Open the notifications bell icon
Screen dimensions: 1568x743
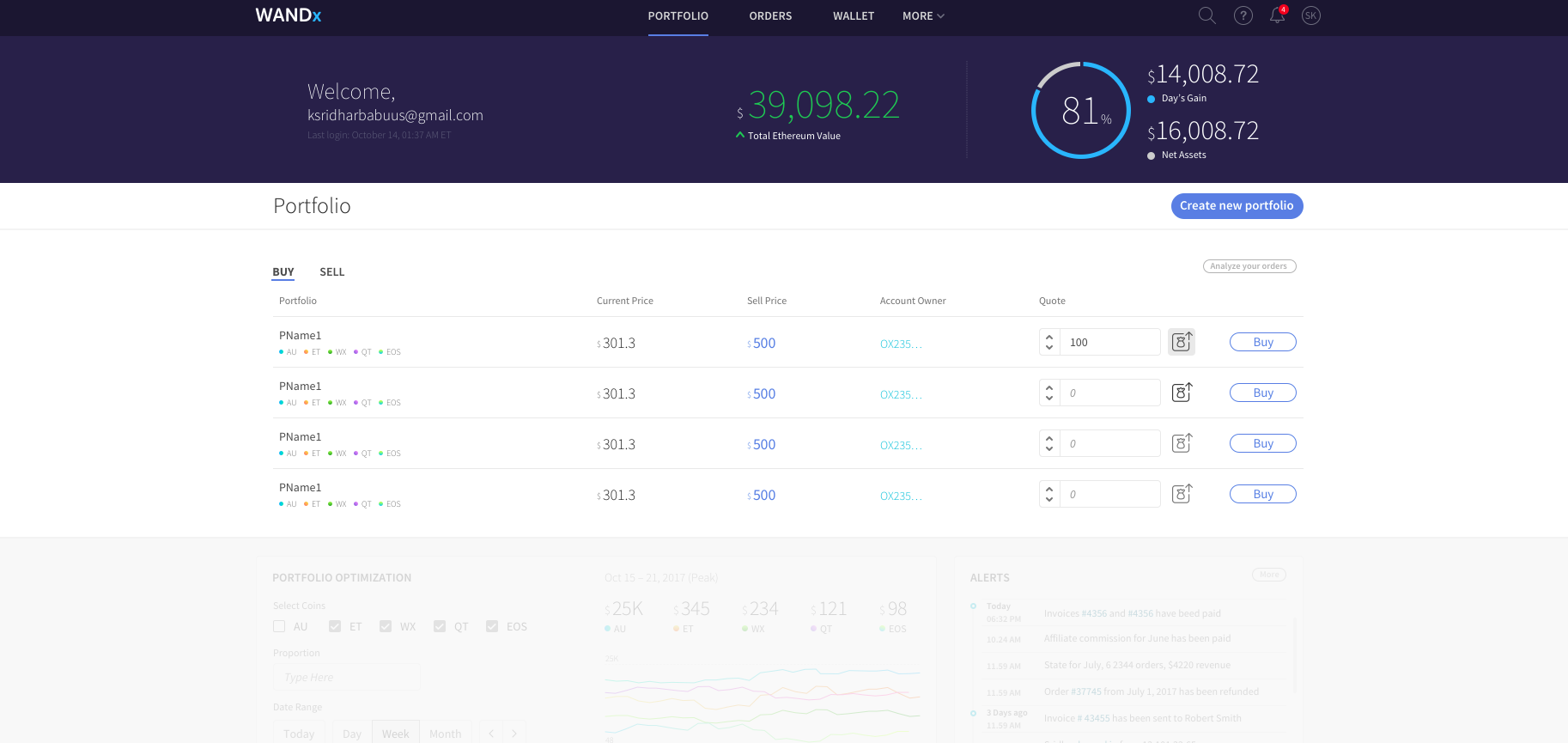click(x=1277, y=15)
